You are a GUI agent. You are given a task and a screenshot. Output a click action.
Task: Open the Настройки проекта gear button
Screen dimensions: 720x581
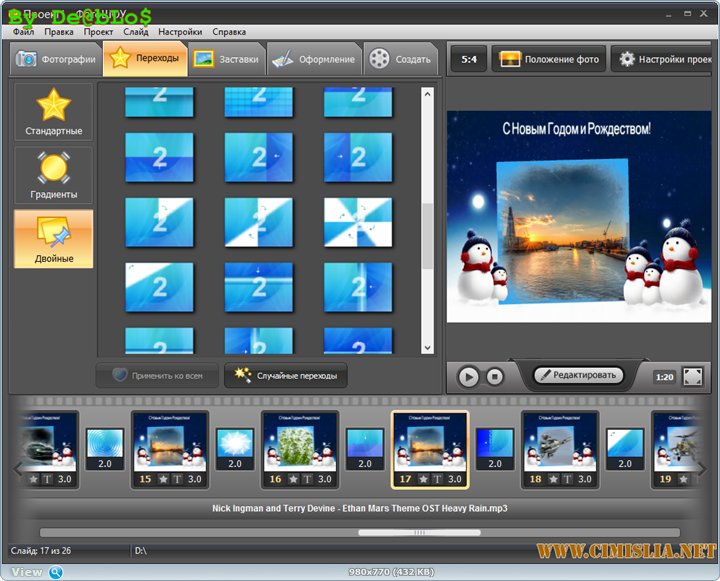coord(665,59)
